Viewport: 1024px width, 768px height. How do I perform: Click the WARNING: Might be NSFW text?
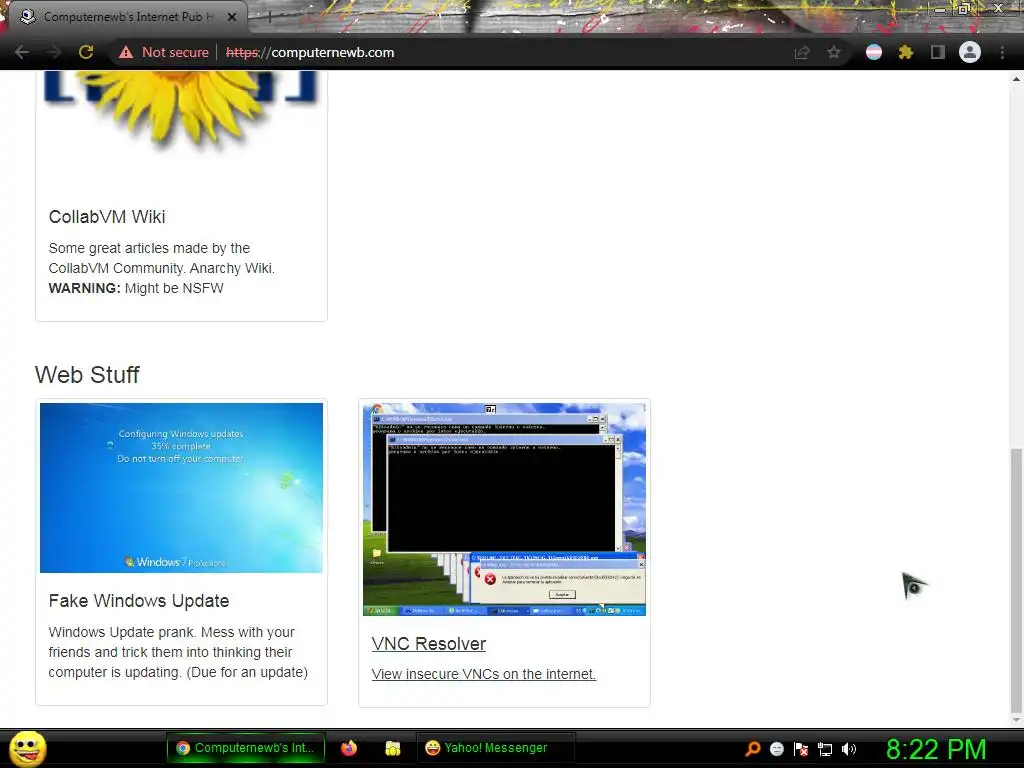136,288
